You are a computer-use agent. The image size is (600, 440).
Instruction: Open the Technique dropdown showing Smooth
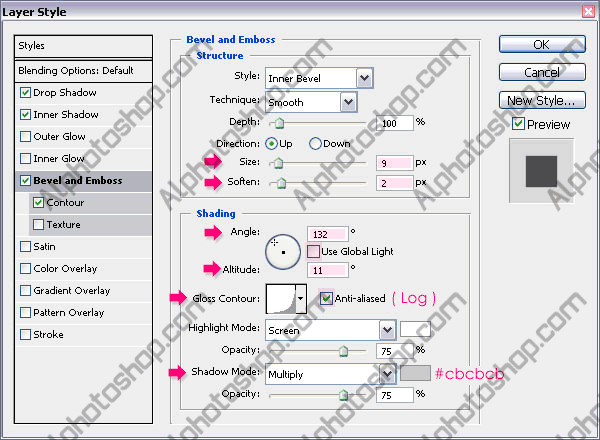pyautogui.click(x=311, y=102)
